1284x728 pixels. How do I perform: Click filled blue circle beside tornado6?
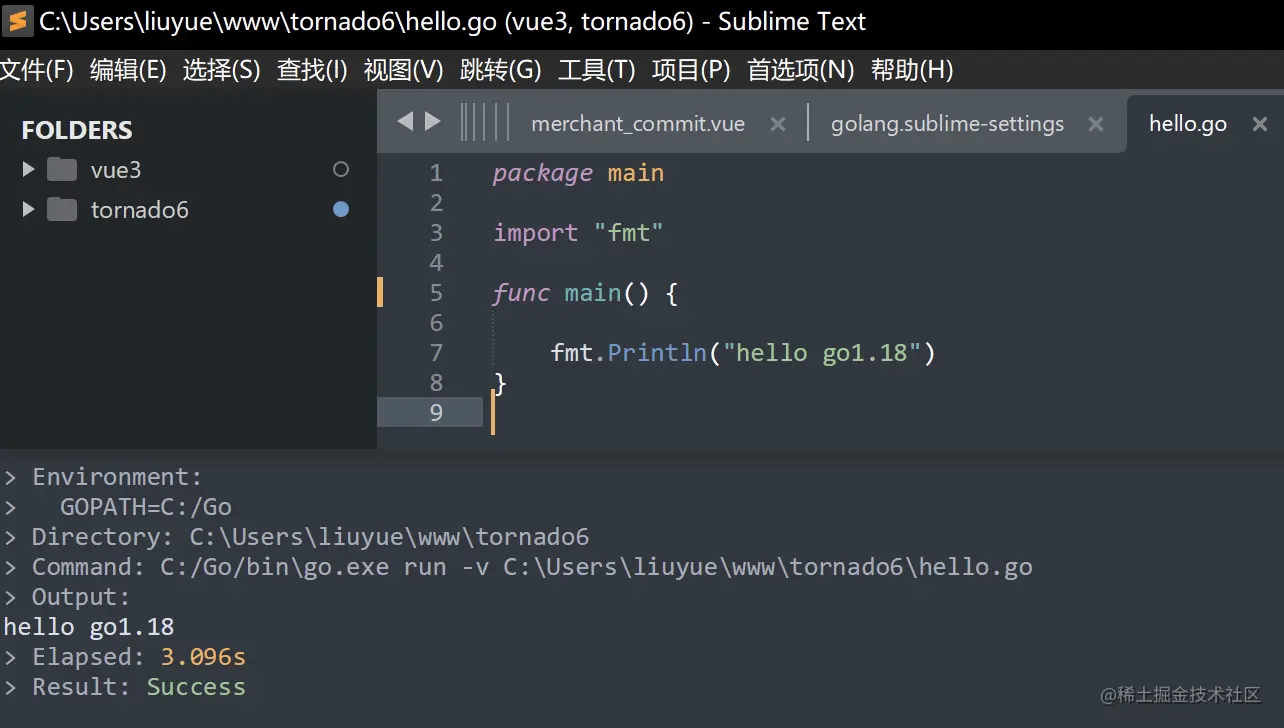coord(341,210)
